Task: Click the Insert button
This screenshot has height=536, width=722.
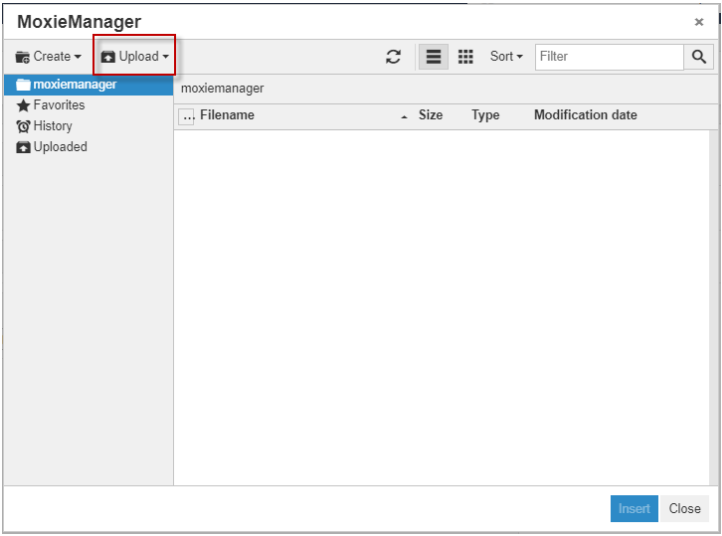Action: click(x=634, y=508)
